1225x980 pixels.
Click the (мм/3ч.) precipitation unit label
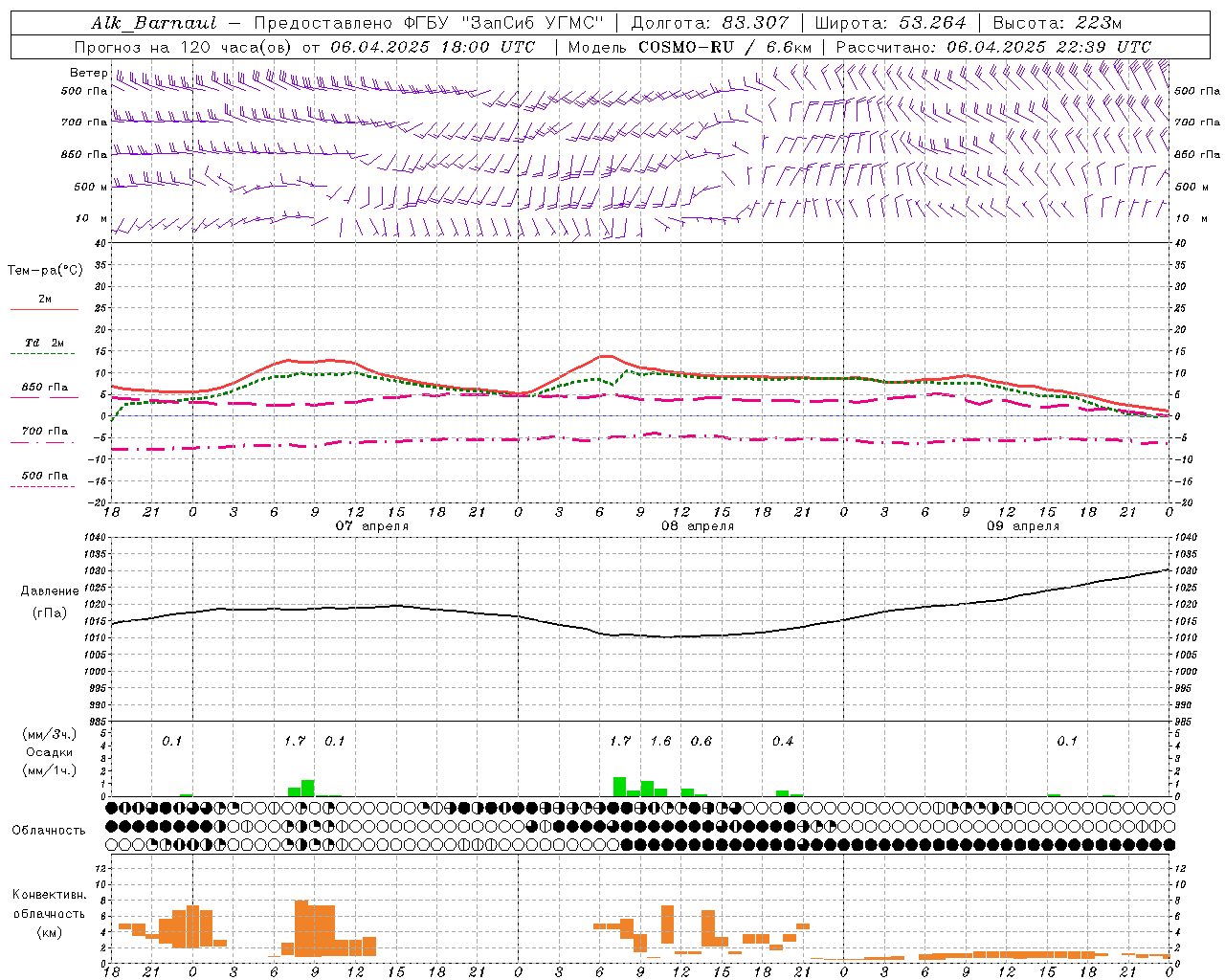tap(50, 734)
